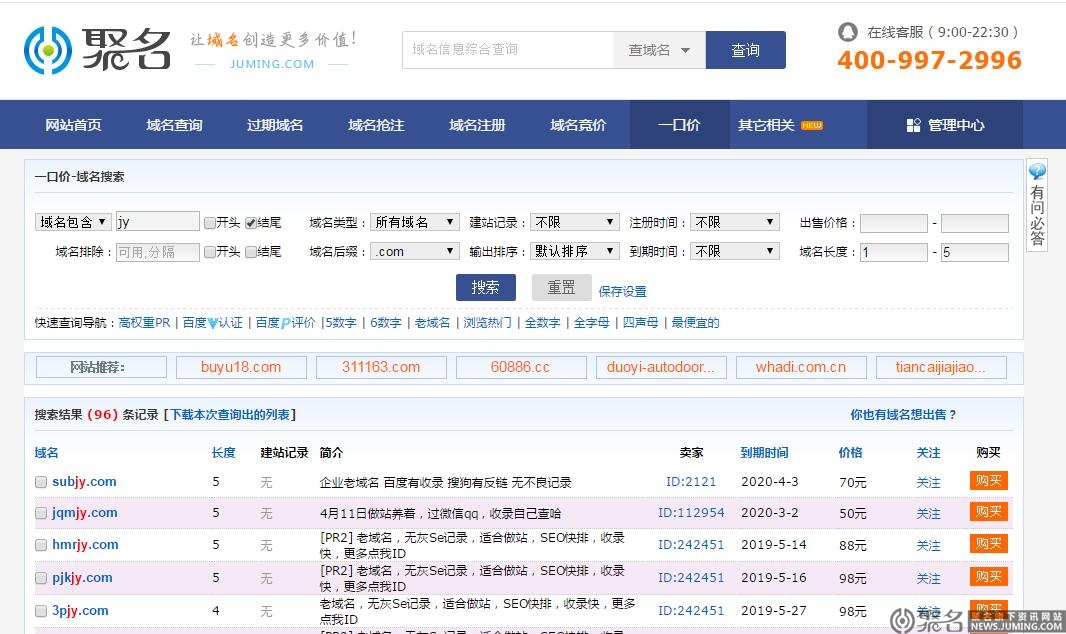Open the 注册时间 dropdown
The image size is (1066, 634).
point(734,222)
